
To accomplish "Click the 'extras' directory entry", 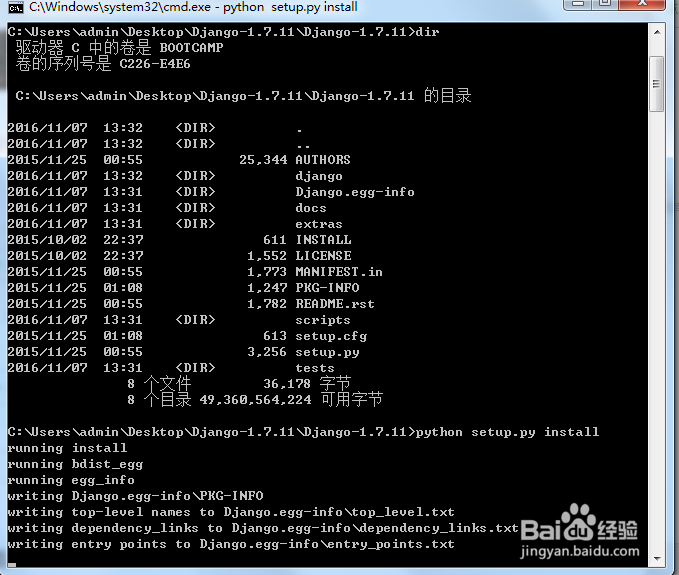I will pyautogui.click(x=319, y=224).
